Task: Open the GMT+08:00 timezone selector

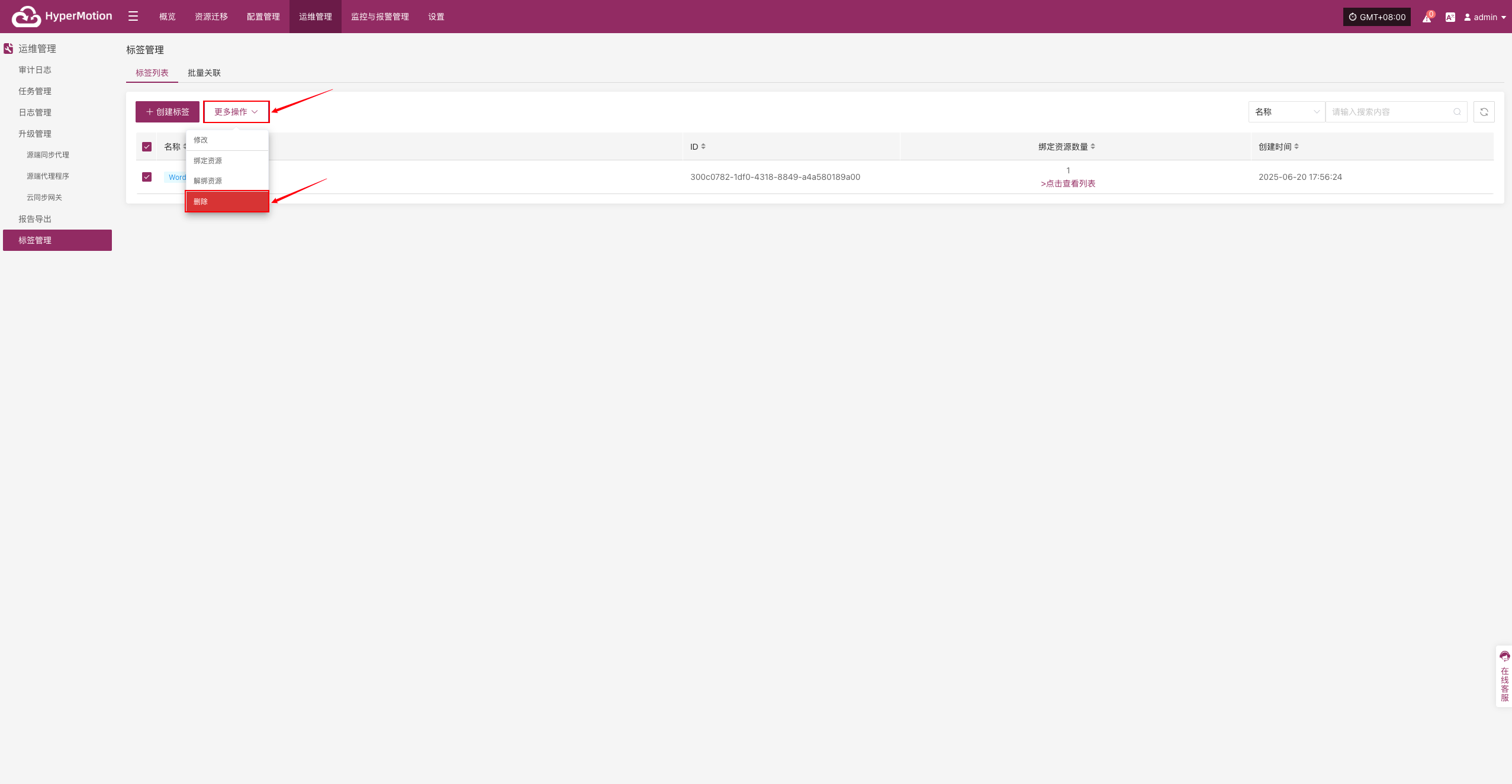Action: click(x=1376, y=17)
